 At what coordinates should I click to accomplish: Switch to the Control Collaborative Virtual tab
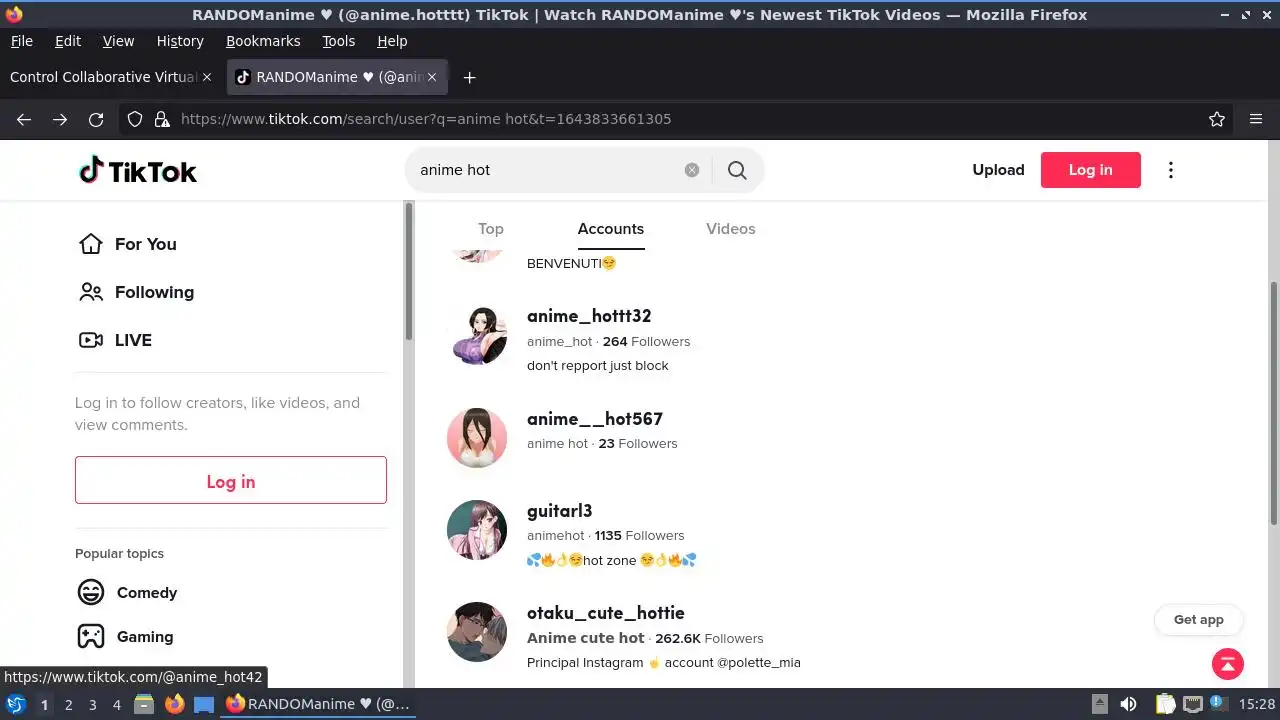(x=103, y=77)
